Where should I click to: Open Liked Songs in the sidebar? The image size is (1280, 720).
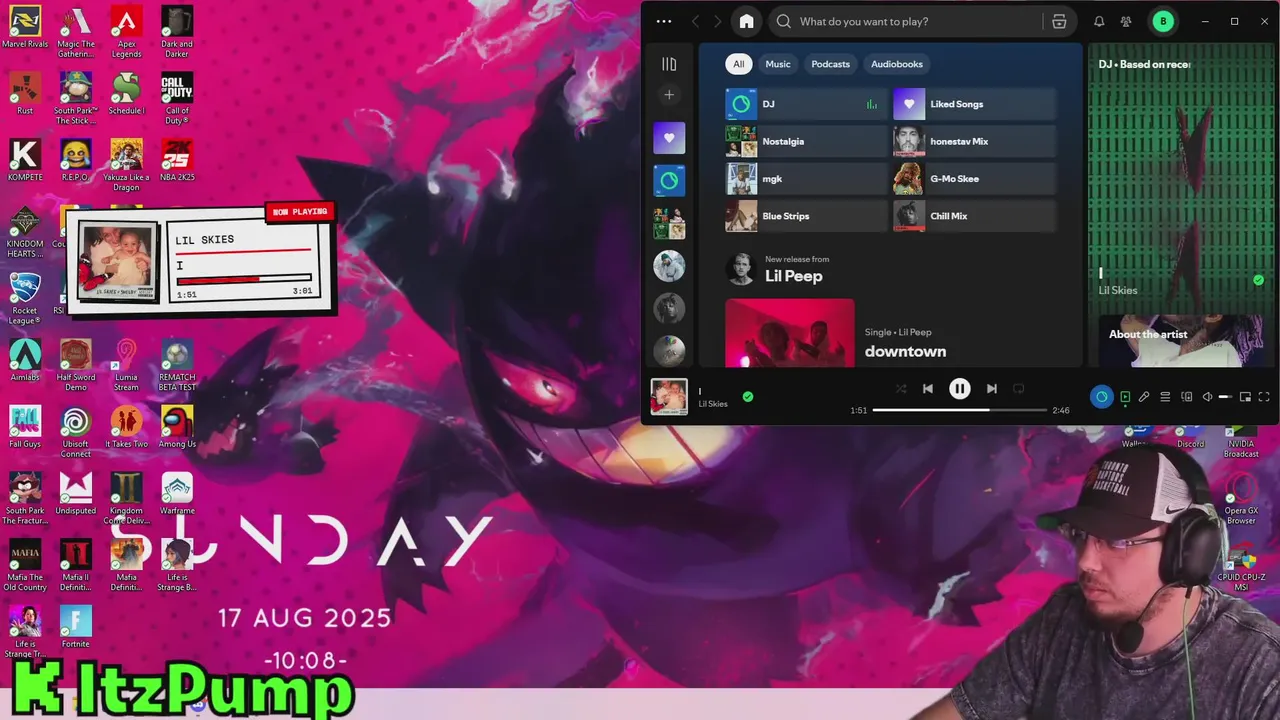pos(669,138)
